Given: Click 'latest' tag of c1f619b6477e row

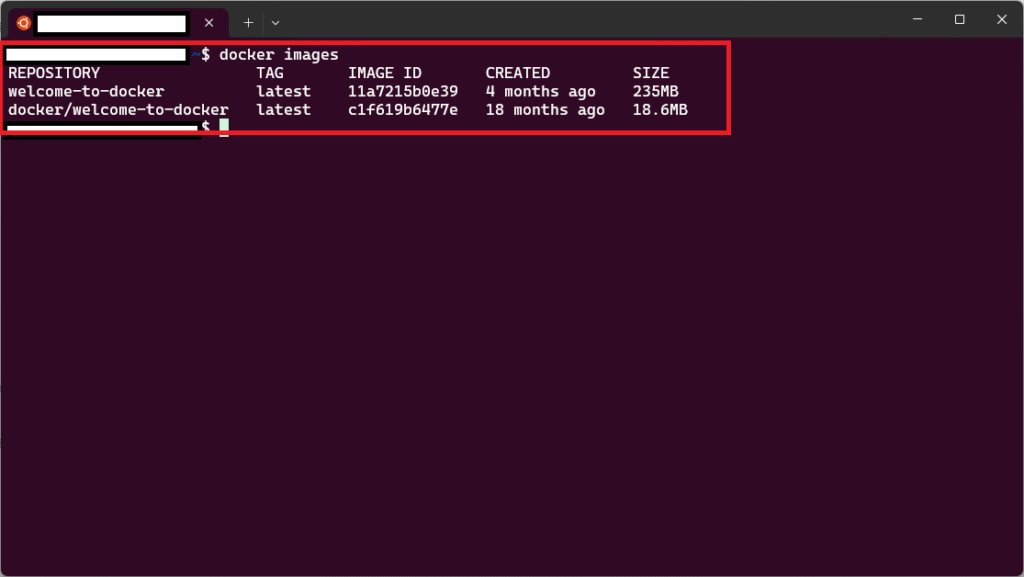Looking at the screenshot, I should click(x=283, y=110).
